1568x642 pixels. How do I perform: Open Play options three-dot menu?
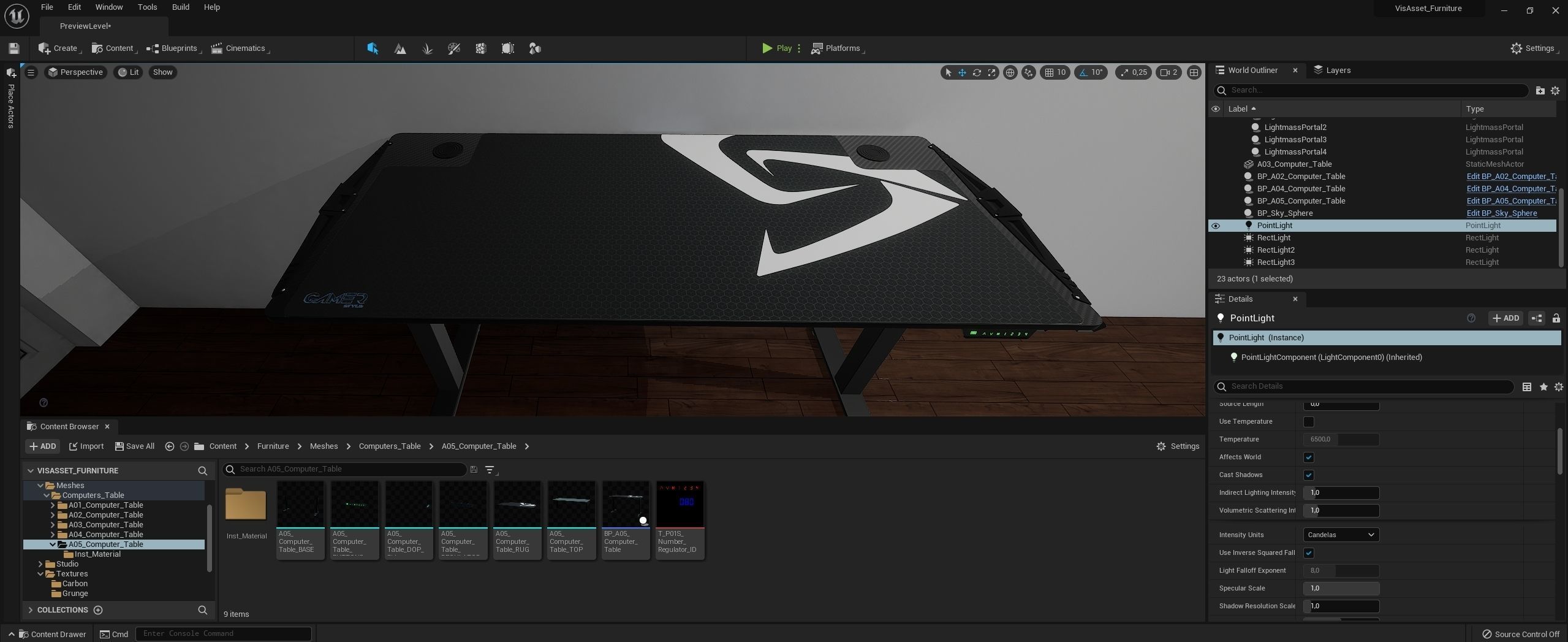798,48
